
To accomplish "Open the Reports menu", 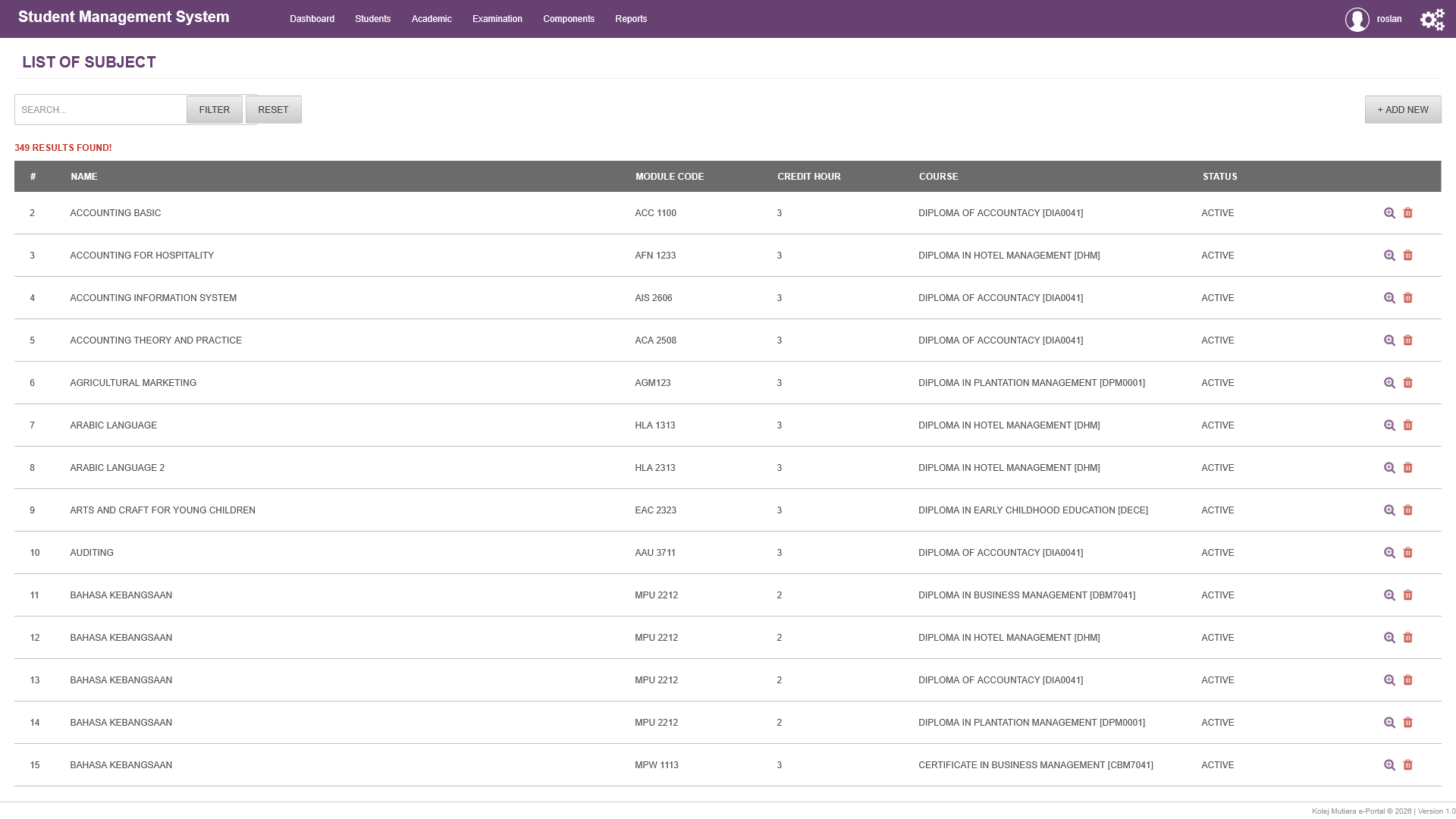I will pos(631,19).
